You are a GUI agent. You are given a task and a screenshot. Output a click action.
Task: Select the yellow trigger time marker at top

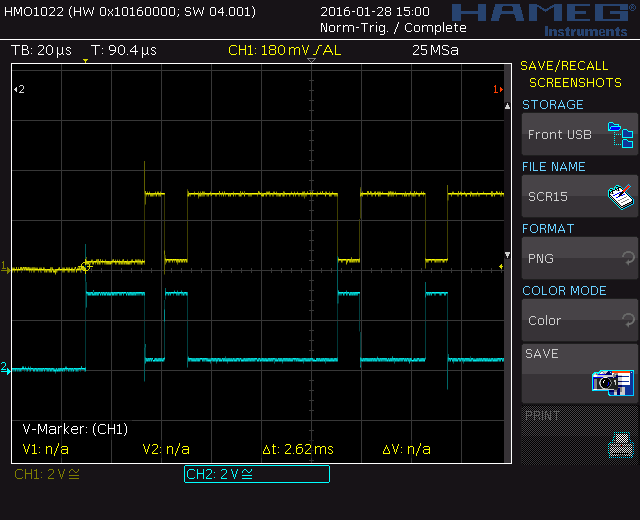click(x=85, y=61)
